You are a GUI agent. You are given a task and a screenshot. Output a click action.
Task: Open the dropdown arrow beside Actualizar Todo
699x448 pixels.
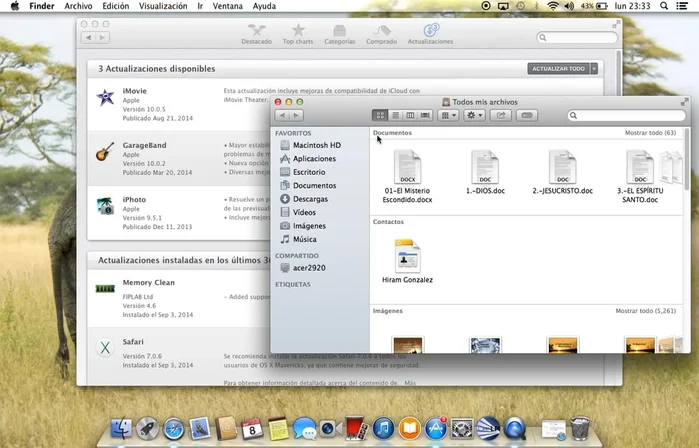click(x=594, y=69)
